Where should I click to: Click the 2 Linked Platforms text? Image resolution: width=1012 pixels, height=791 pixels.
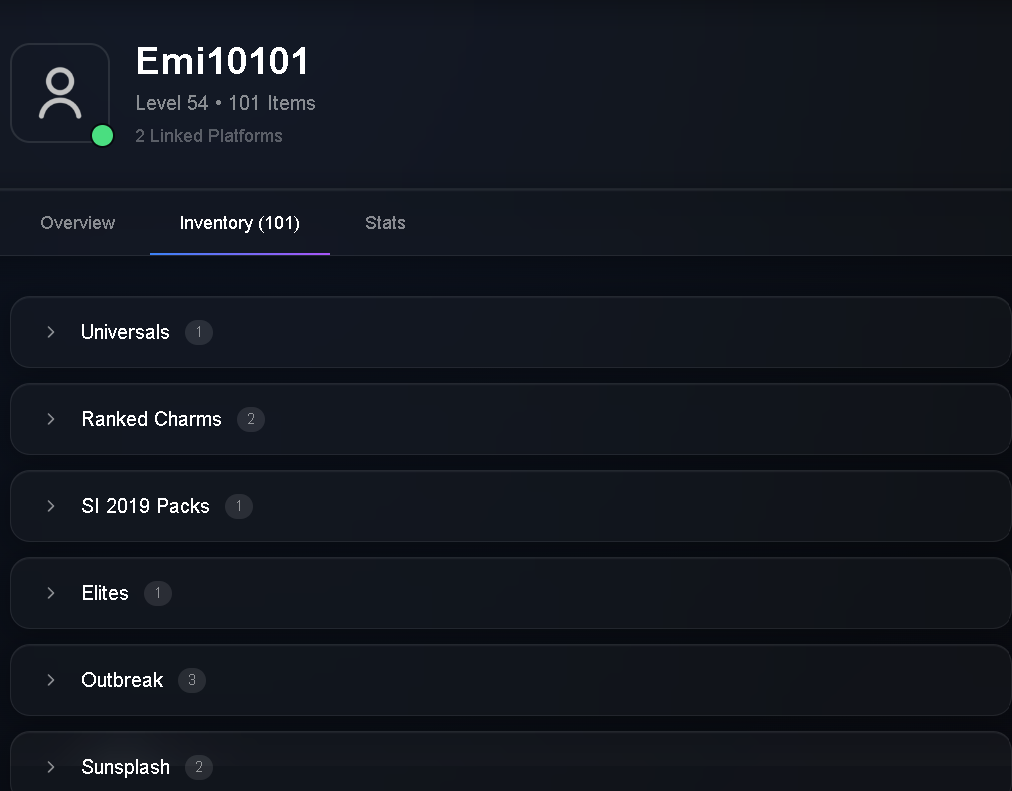(209, 135)
